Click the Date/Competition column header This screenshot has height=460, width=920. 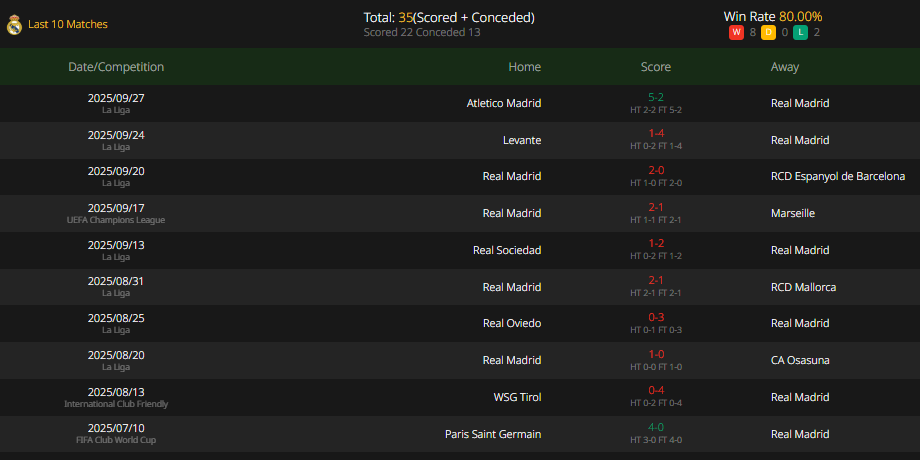click(116, 67)
